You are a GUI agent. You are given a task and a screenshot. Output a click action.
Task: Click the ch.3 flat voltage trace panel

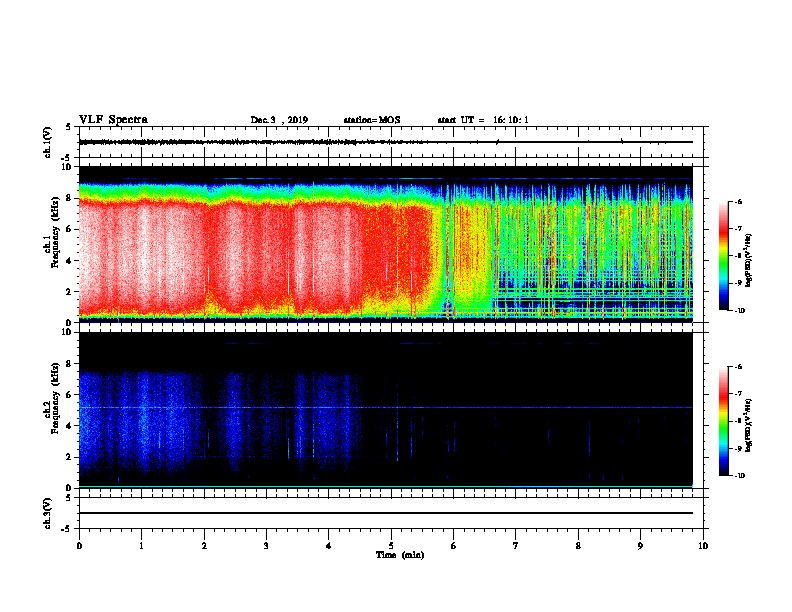[391, 513]
